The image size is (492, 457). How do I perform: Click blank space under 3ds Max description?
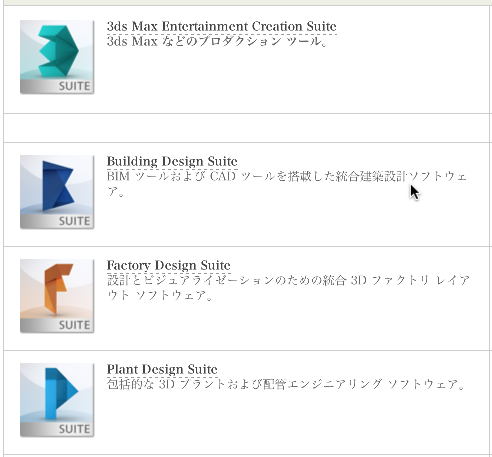288,80
